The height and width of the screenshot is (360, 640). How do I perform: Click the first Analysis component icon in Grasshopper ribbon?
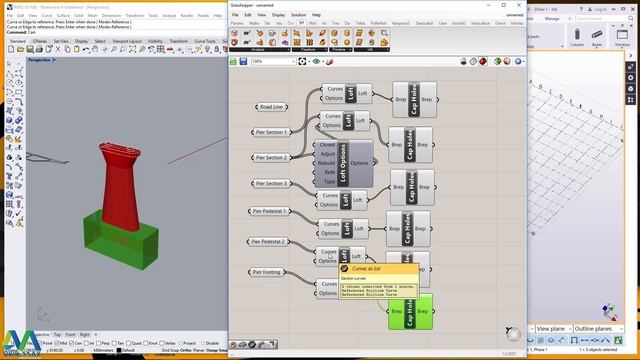tap(234, 33)
